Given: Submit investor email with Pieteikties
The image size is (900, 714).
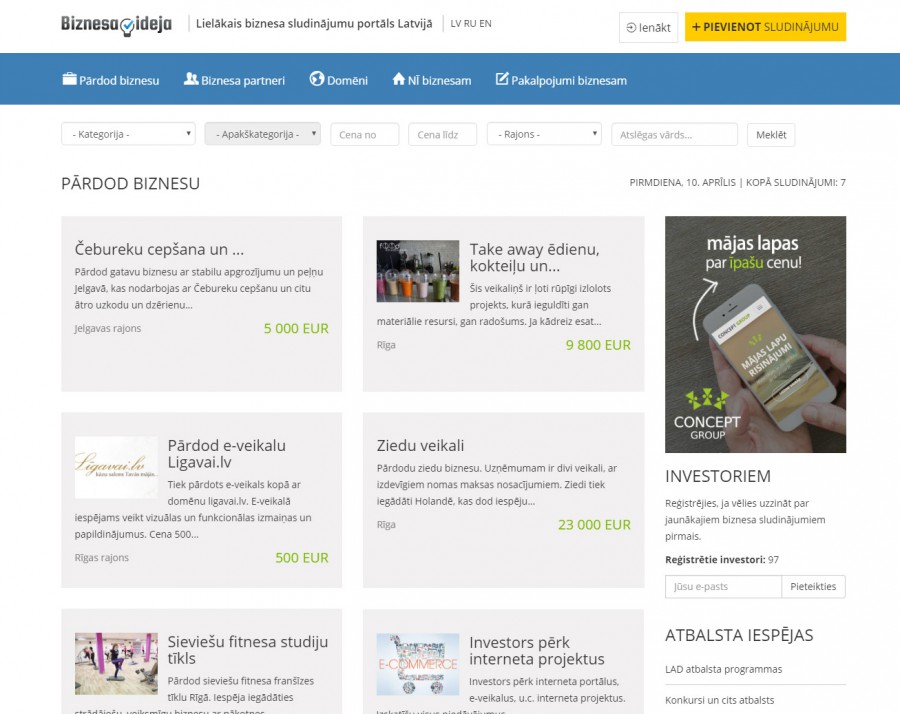Looking at the screenshot, I should pyautogui.click(x=813, y=587).
